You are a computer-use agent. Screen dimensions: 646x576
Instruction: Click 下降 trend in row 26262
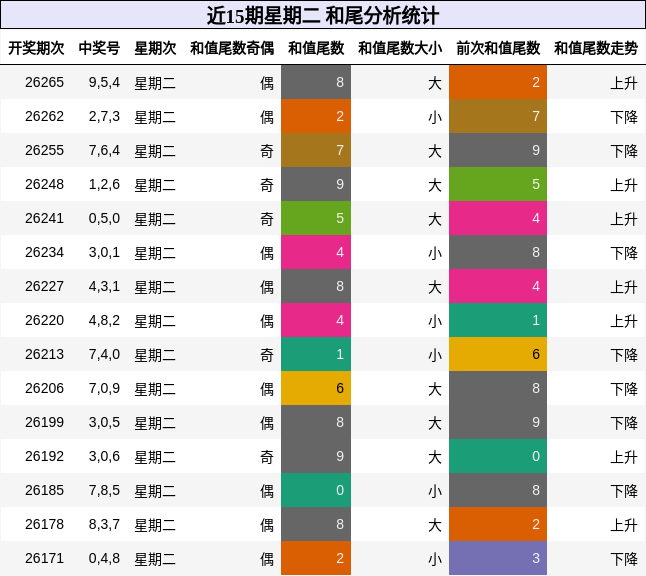tap(624, 117)
